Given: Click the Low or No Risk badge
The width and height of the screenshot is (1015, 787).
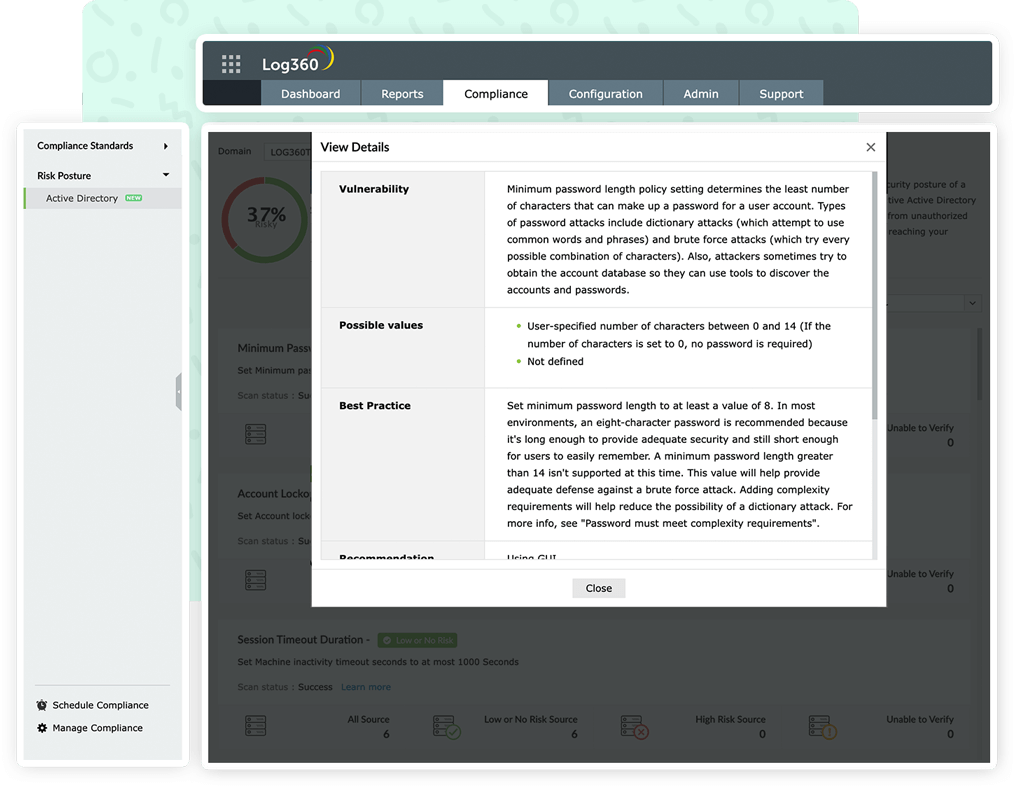Looking at the screenshot, I should tap(418, 640).
